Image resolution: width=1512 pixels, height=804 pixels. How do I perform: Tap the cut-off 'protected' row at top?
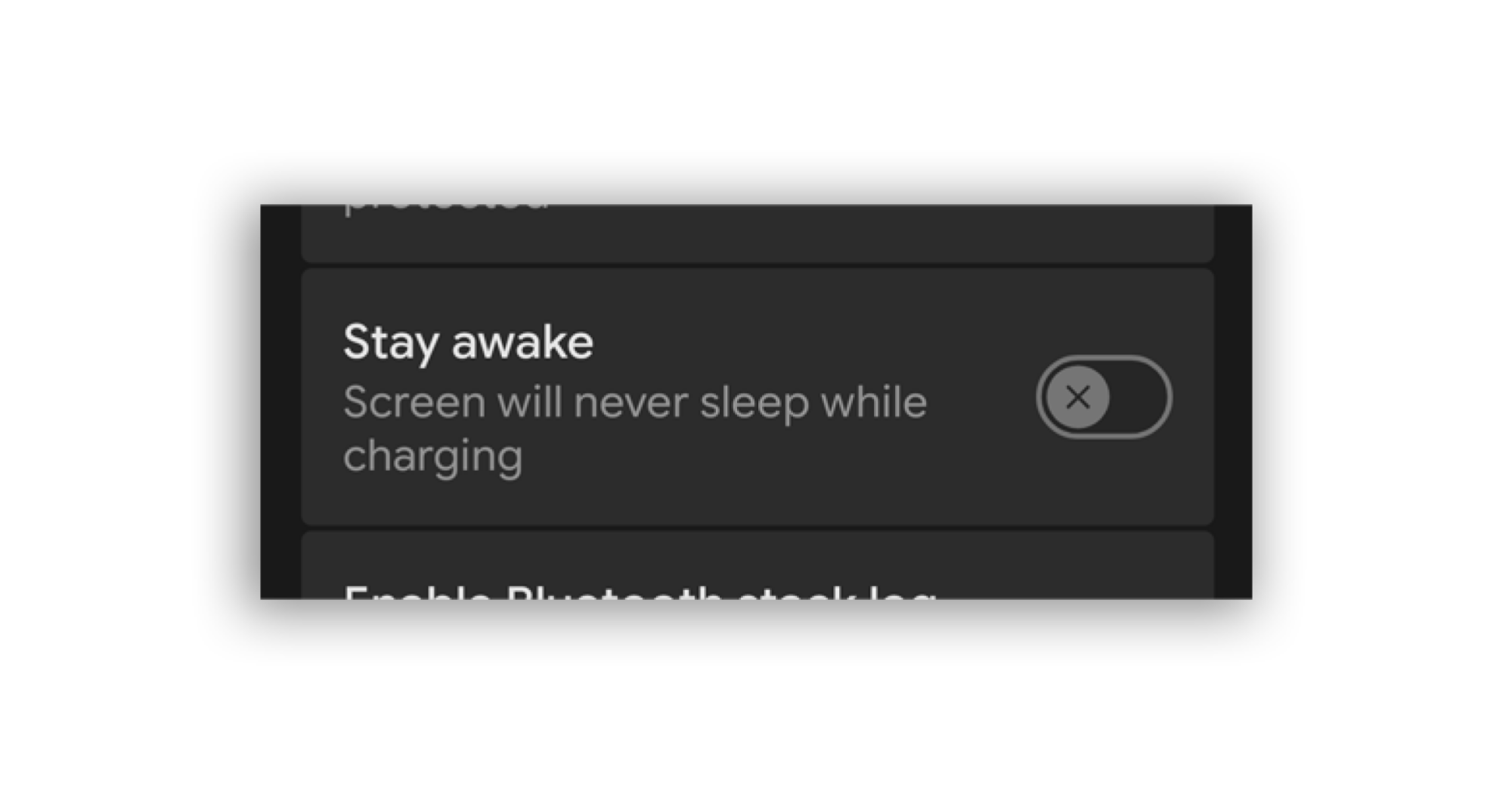[x=758, y=233]
